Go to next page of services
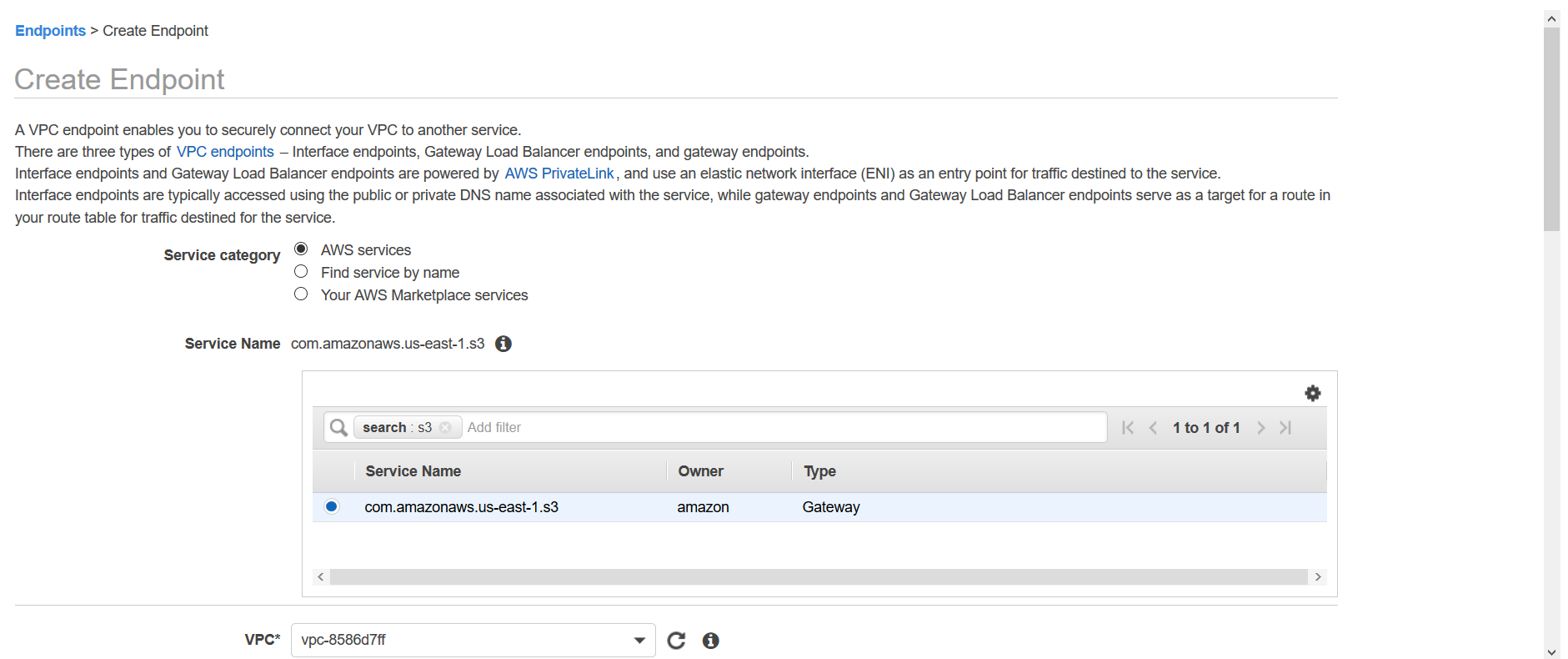1568x659 pixels. pos(1260,427)
